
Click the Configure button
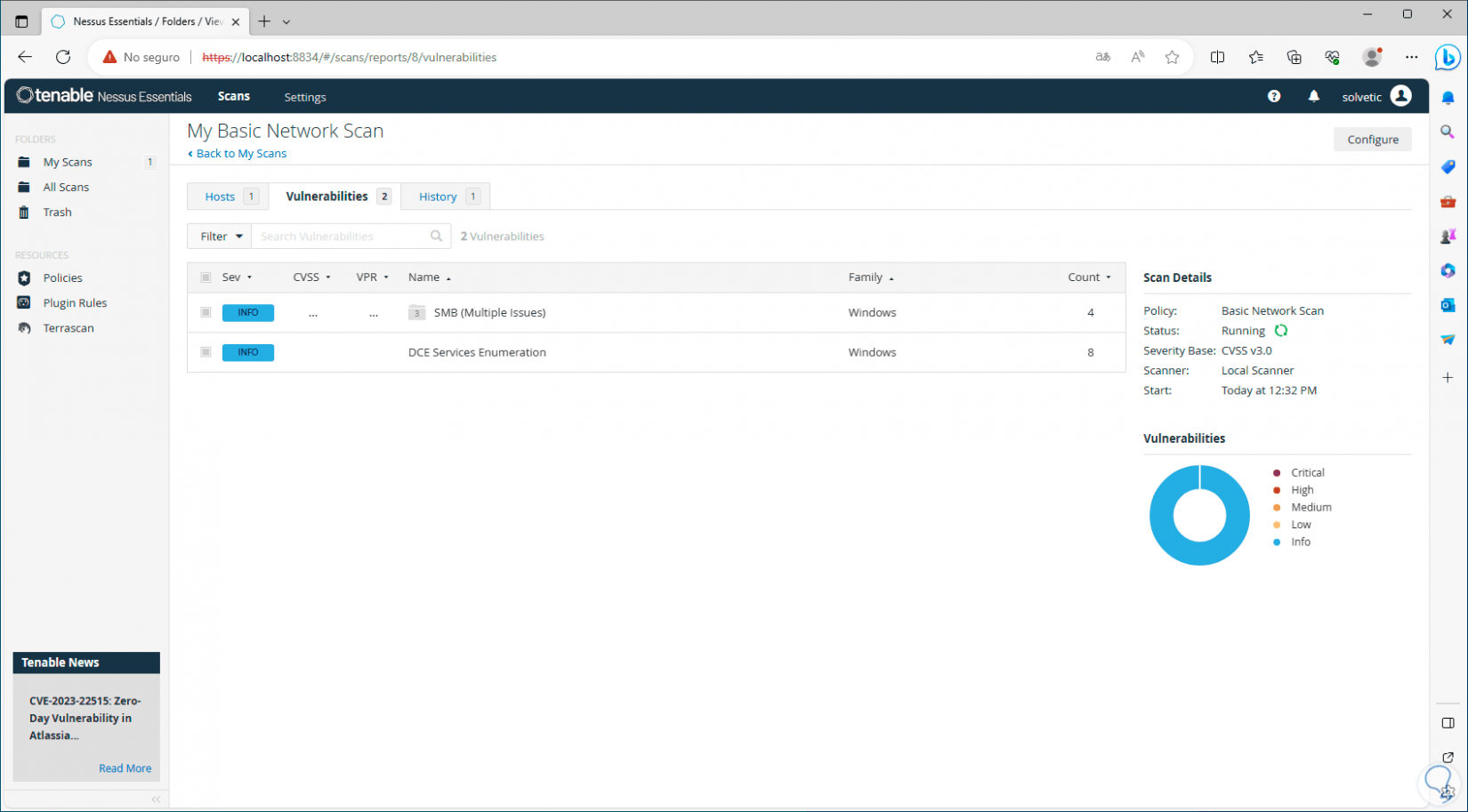tap(1373, 140)
